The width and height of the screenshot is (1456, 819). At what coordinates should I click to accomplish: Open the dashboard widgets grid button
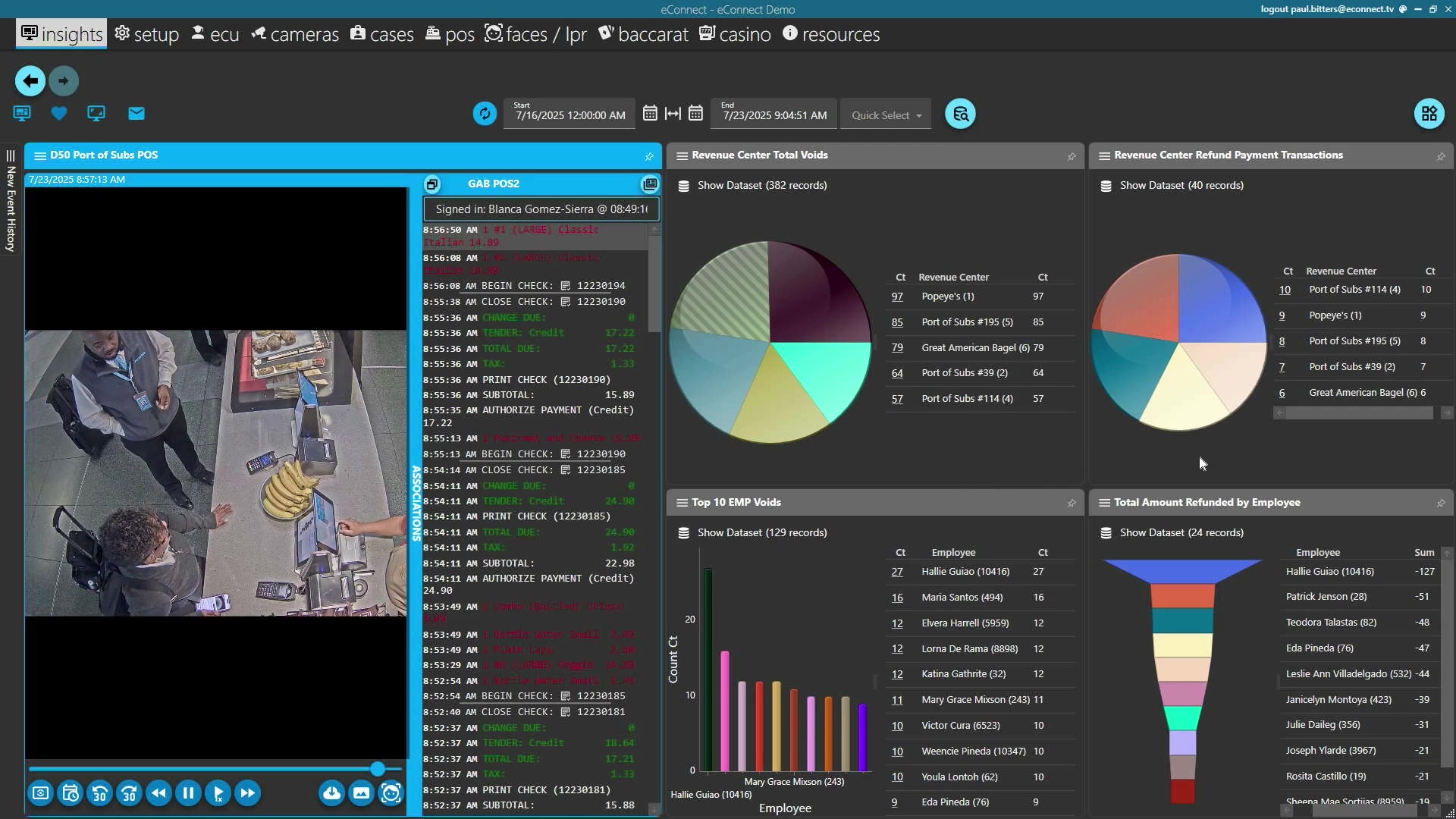pos(1429,114)
